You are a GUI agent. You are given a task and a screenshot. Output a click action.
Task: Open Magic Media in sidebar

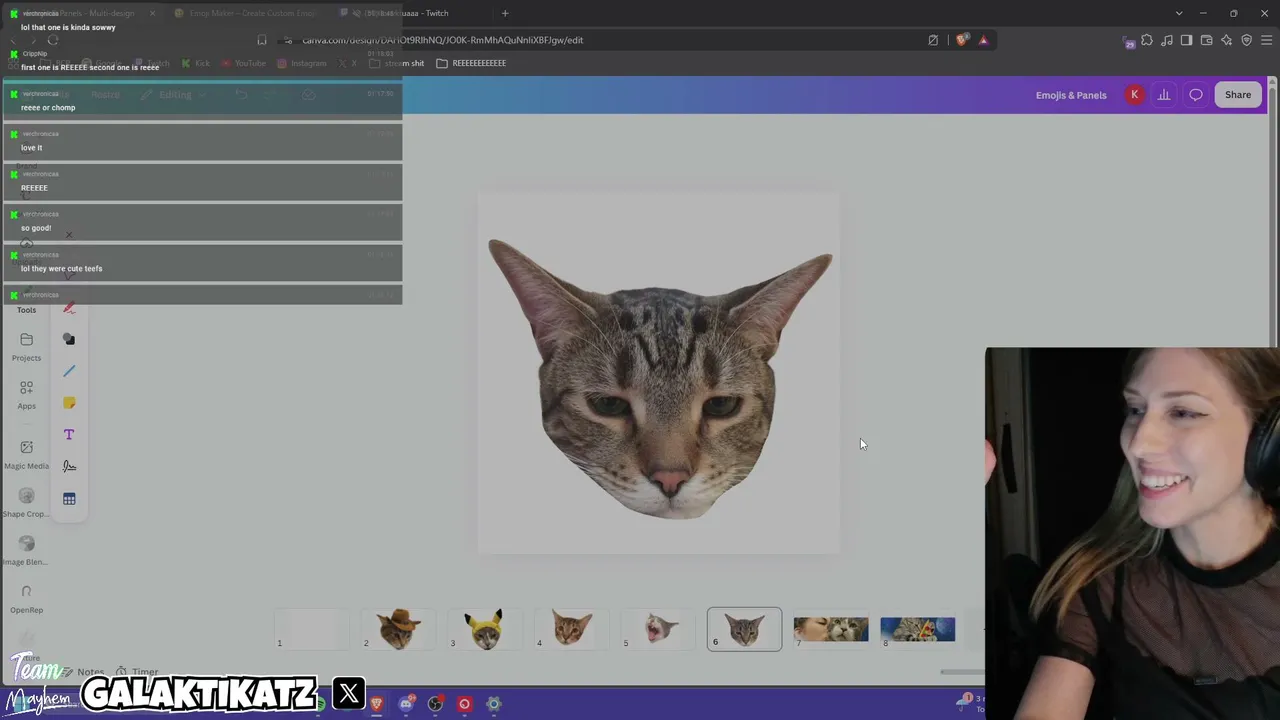pos(27,454)
